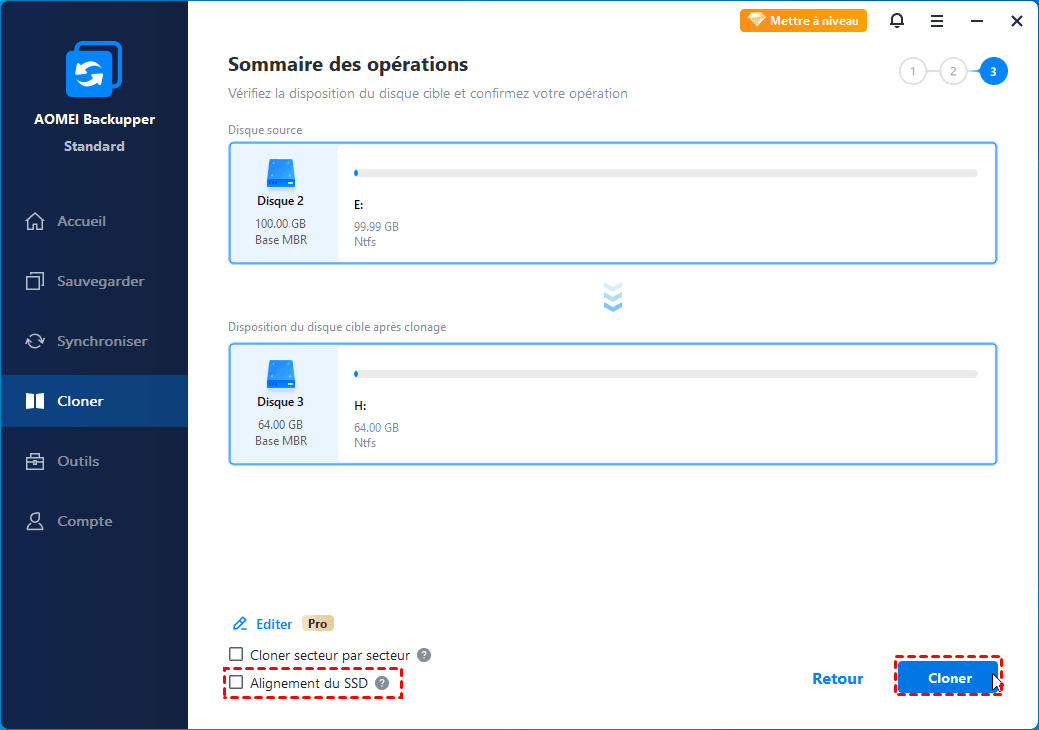Click the Sauvegarder backup icon

tap(34, 281)
